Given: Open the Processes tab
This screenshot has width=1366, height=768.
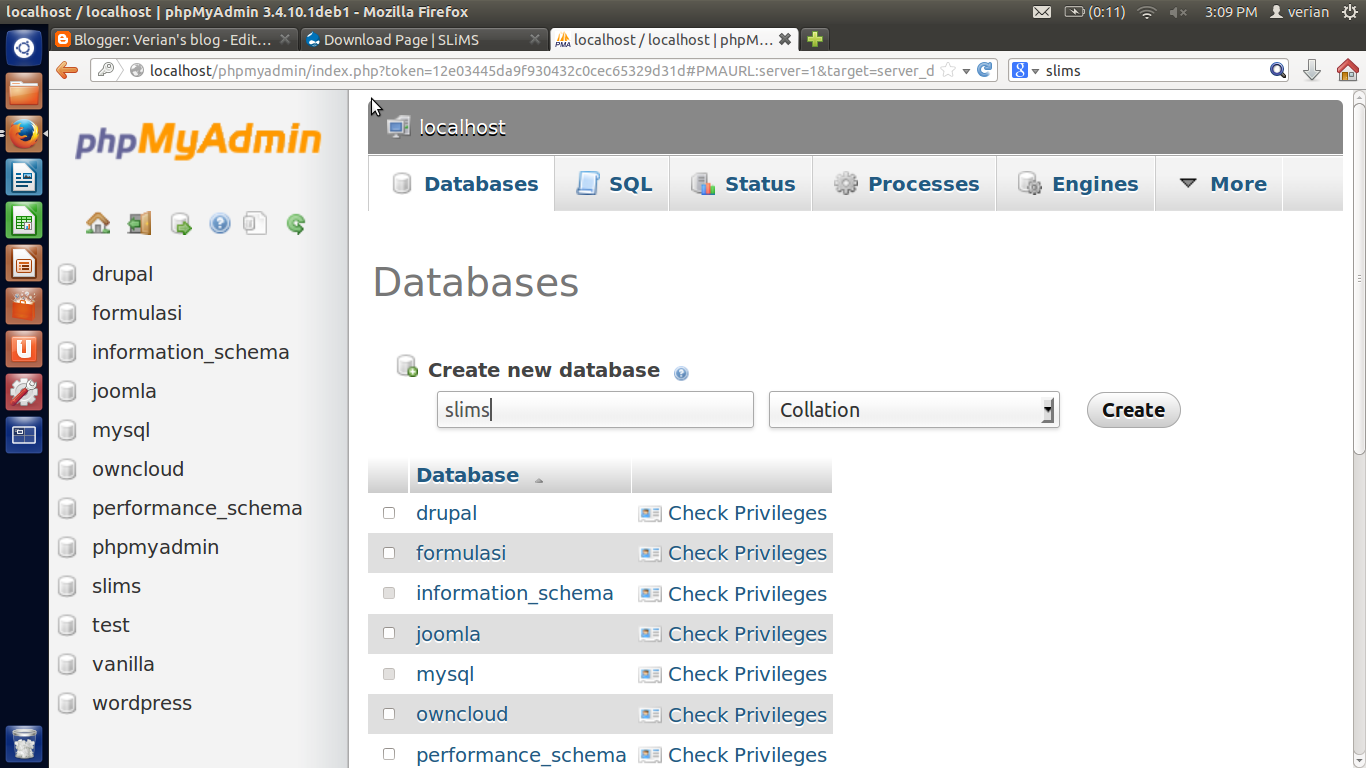Looking at the screenshot, I should tap(904, 184).
